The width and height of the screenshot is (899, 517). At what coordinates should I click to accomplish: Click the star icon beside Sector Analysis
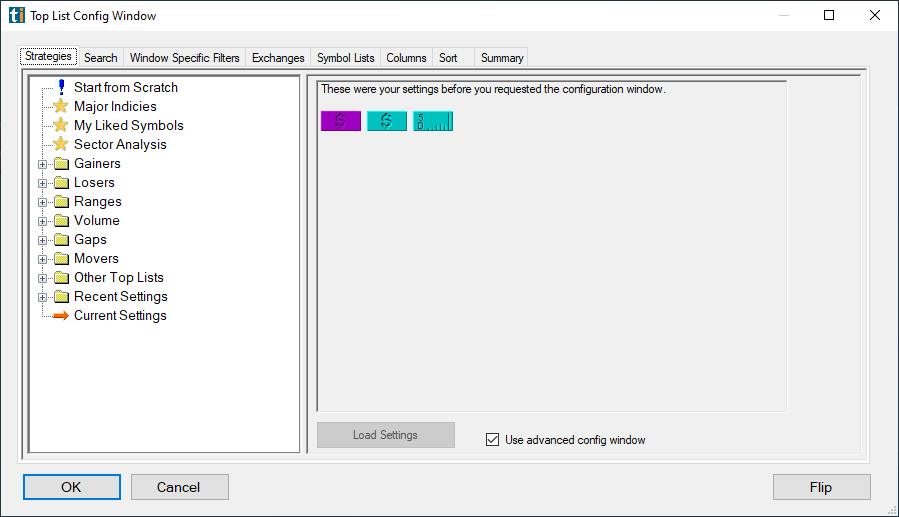61,144
